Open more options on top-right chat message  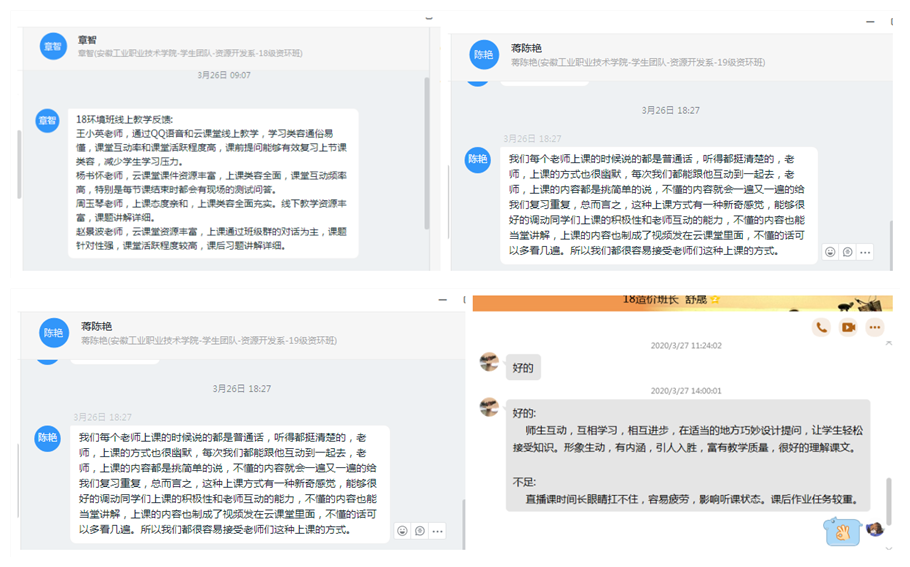click(865, 252)
